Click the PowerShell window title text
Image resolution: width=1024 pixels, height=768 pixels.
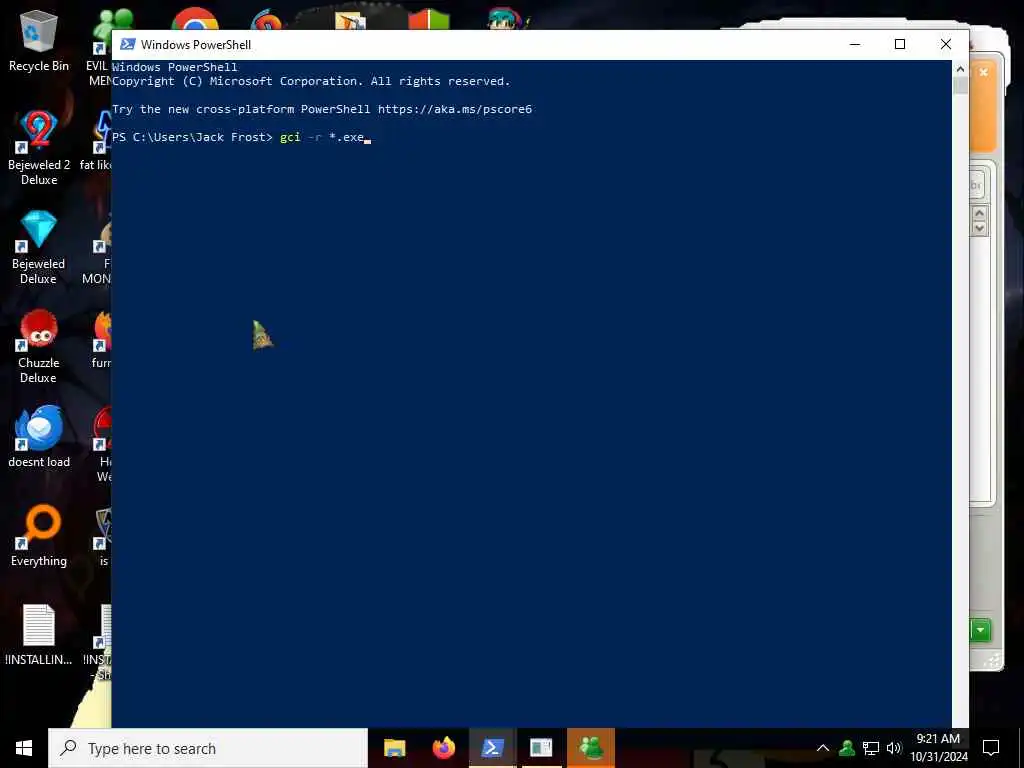tap(196, 44)
